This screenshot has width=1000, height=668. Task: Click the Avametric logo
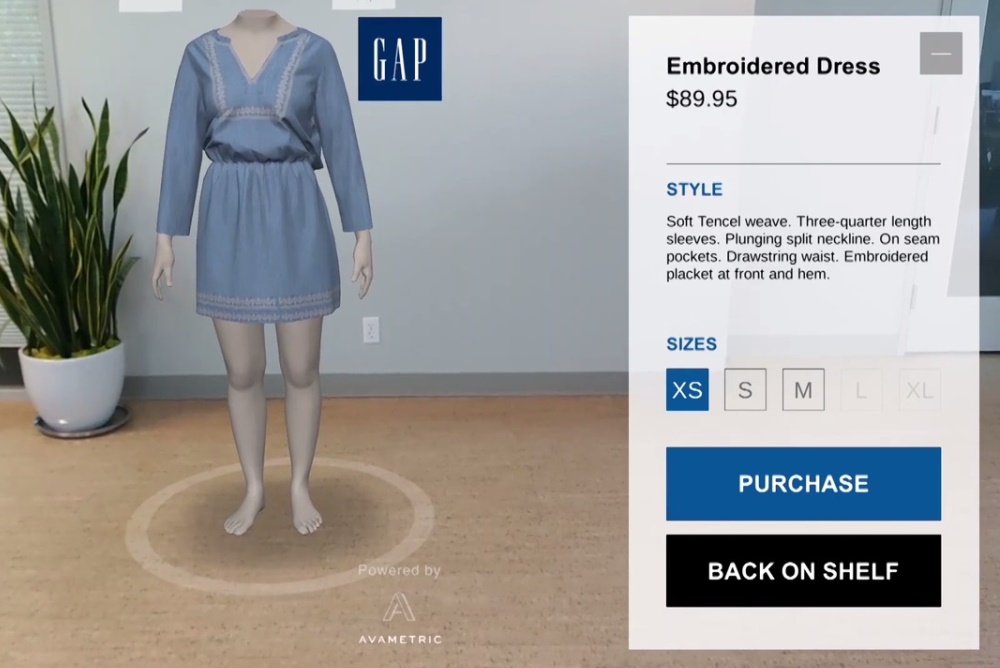[399, 607]
